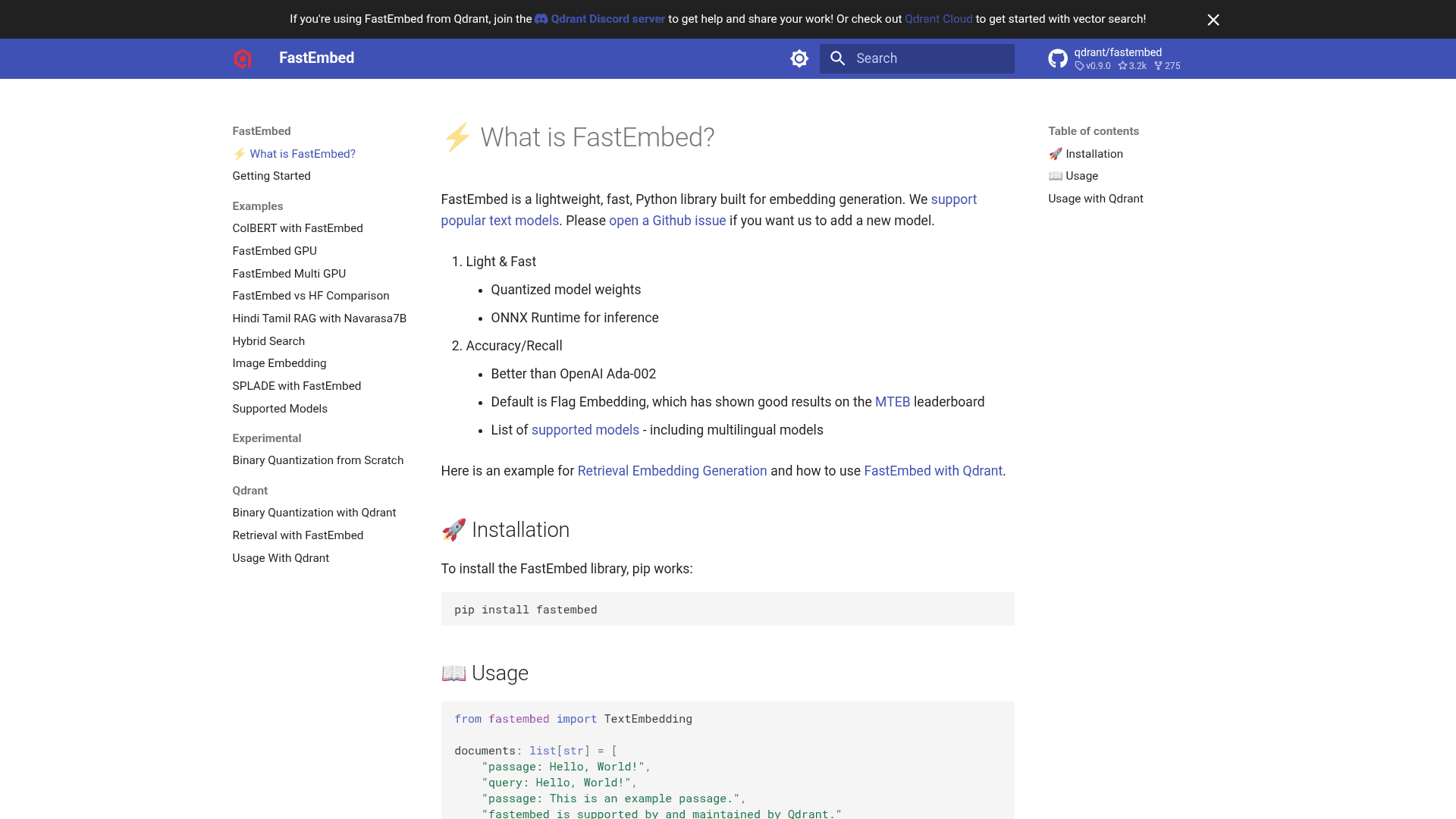Open the Image Embedding example
This screenshot has width=1456, height=819.
point(279,363)
